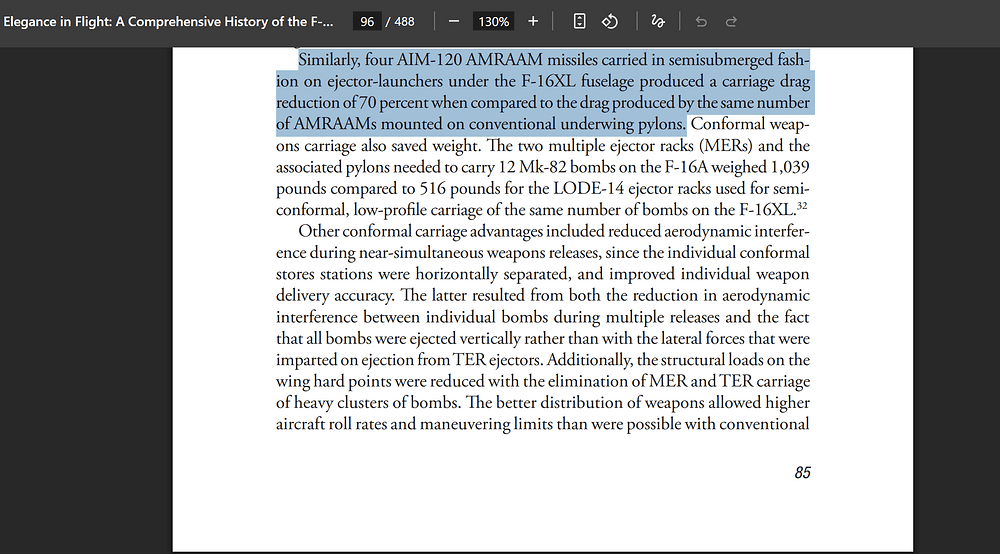Click the zoom out minus button
1000x554 pixels.
pos(453,22)
